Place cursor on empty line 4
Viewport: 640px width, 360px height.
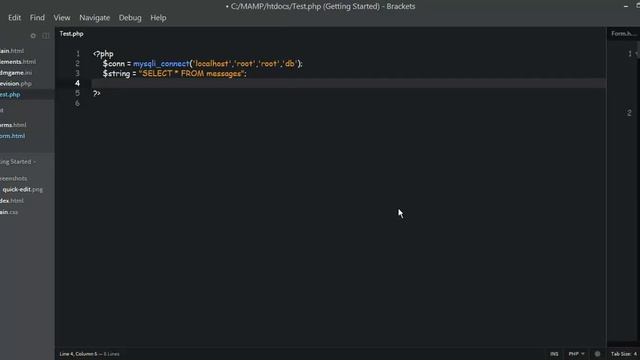pos(349,83)
